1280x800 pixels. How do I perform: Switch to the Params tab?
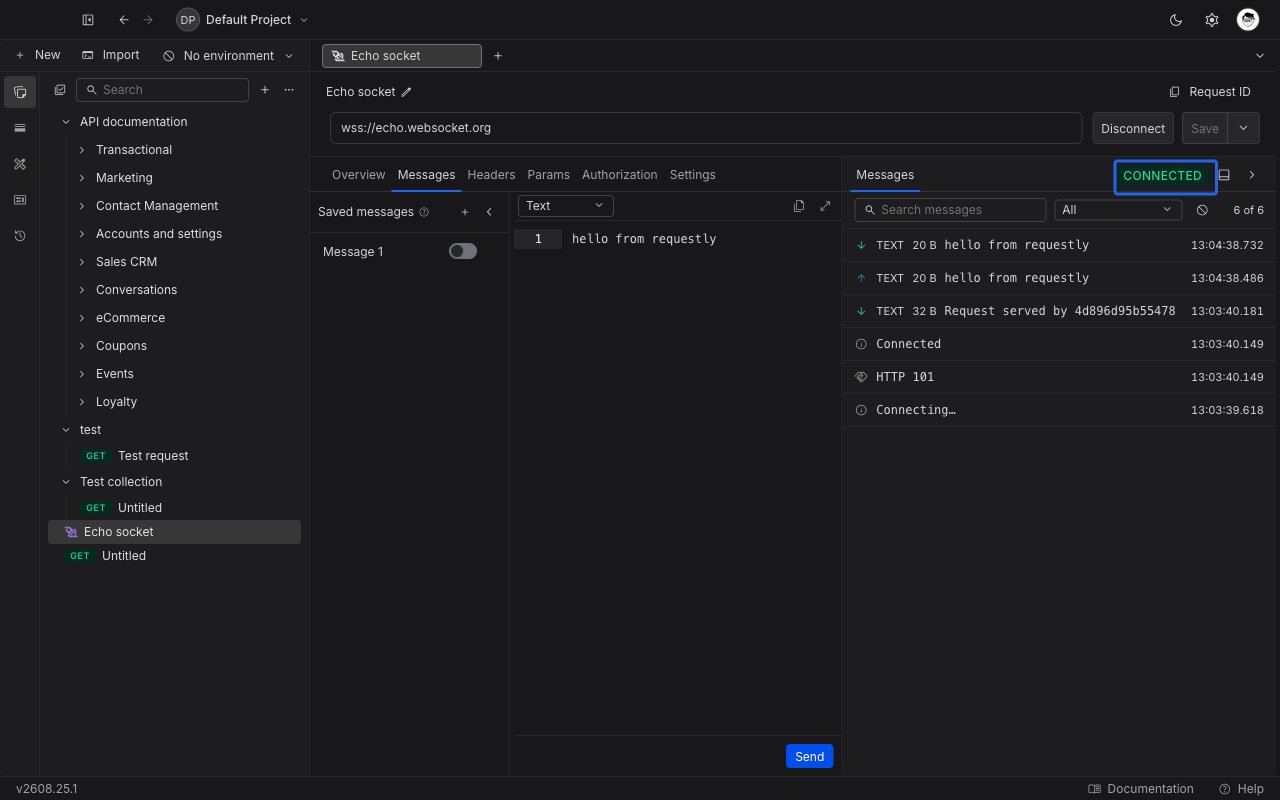pyautogui.click(x=548, y=175)
